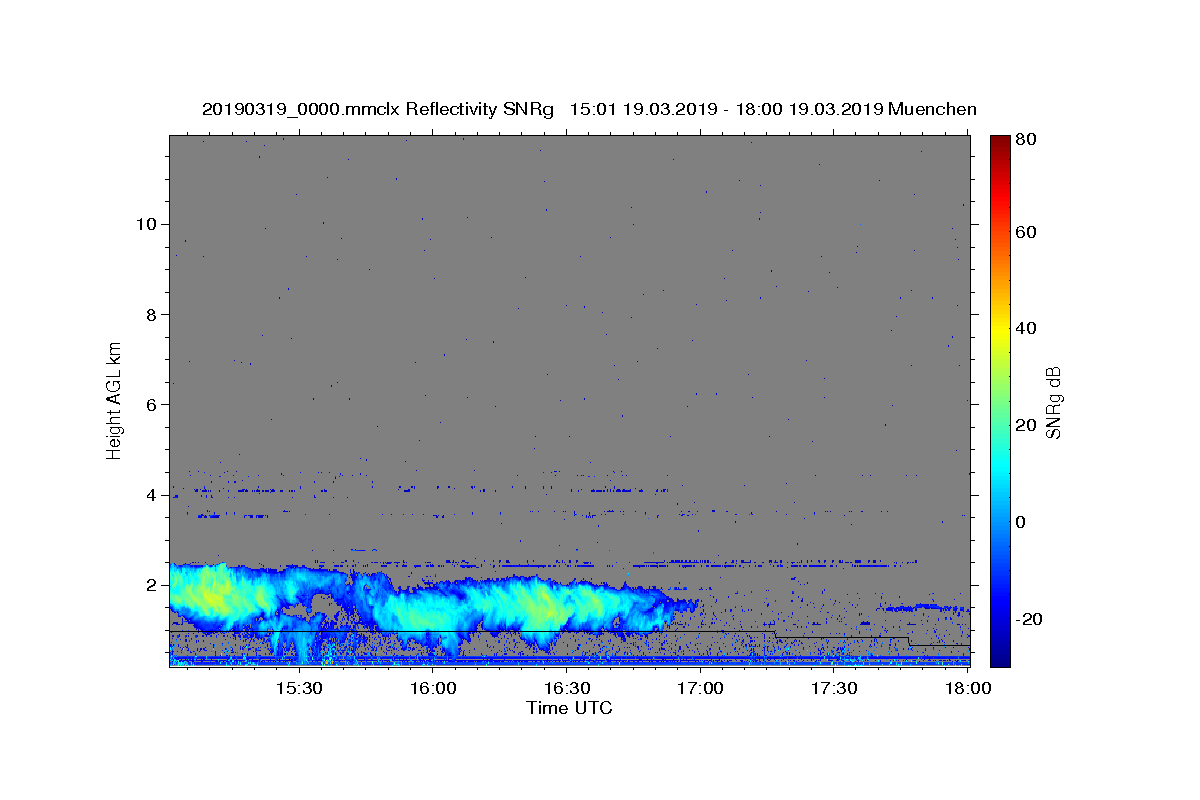Pick the dark red top of colorbar
The width and height of the screenshot is (1200, 800).
1000,142
